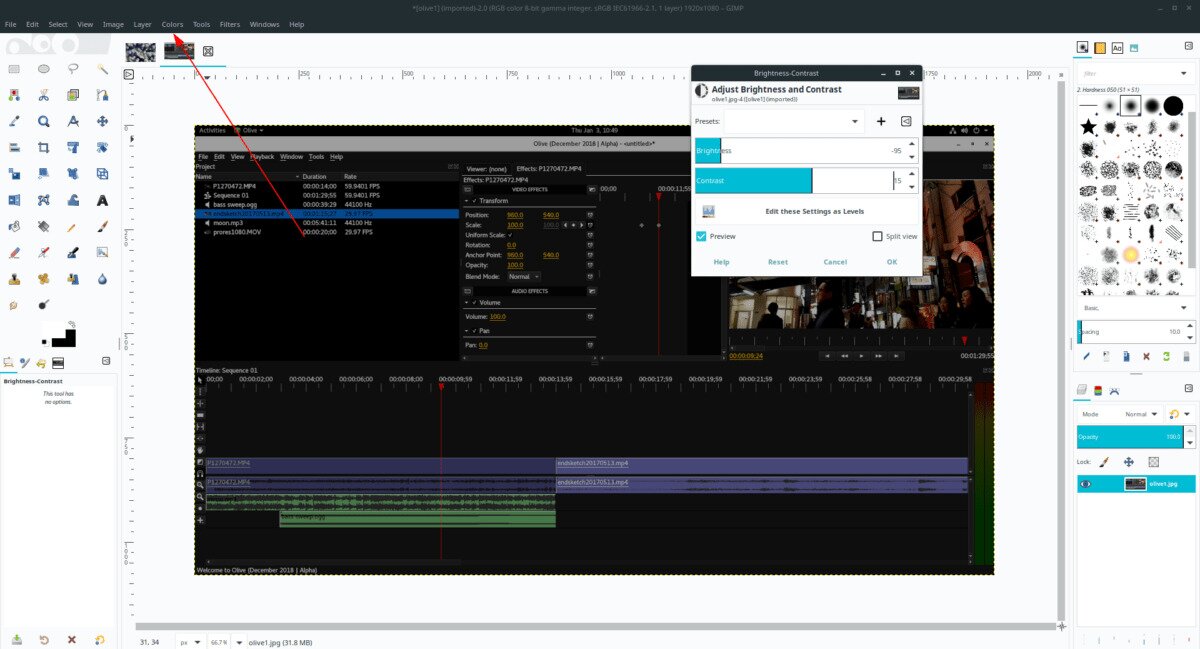The image size is (1200, 649).
Task: Open the Filters menu
Action: [229, 24]
